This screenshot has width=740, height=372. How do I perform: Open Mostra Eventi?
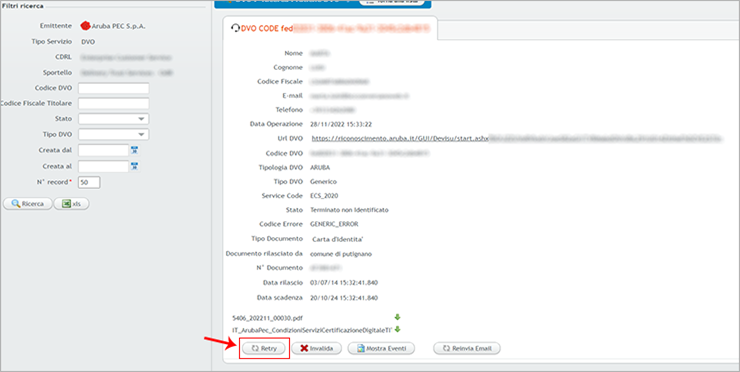(x=381, y=348)
